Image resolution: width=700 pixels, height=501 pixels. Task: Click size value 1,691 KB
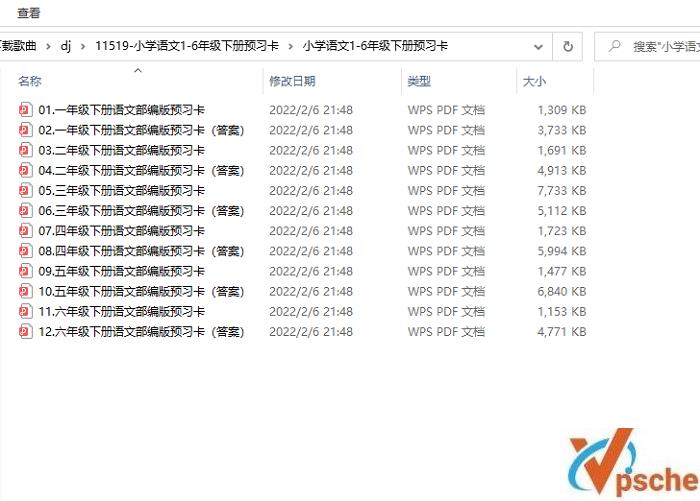click(x=562, y=150)
